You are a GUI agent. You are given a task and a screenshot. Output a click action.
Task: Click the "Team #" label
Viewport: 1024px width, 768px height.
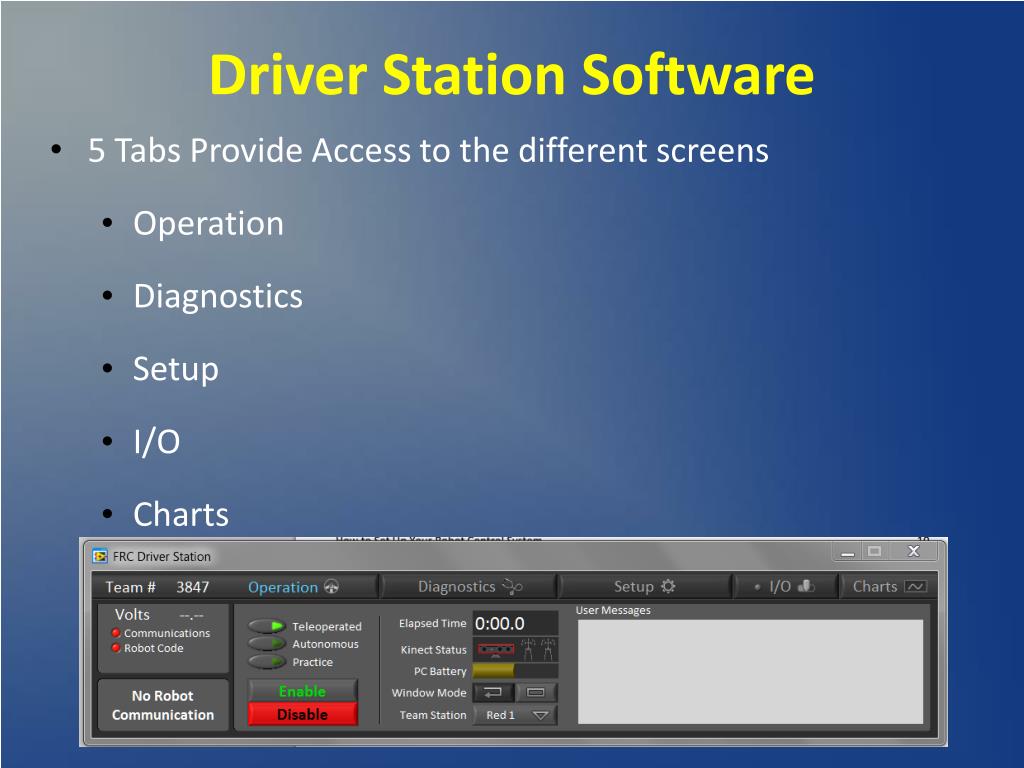tap(131, 587)
